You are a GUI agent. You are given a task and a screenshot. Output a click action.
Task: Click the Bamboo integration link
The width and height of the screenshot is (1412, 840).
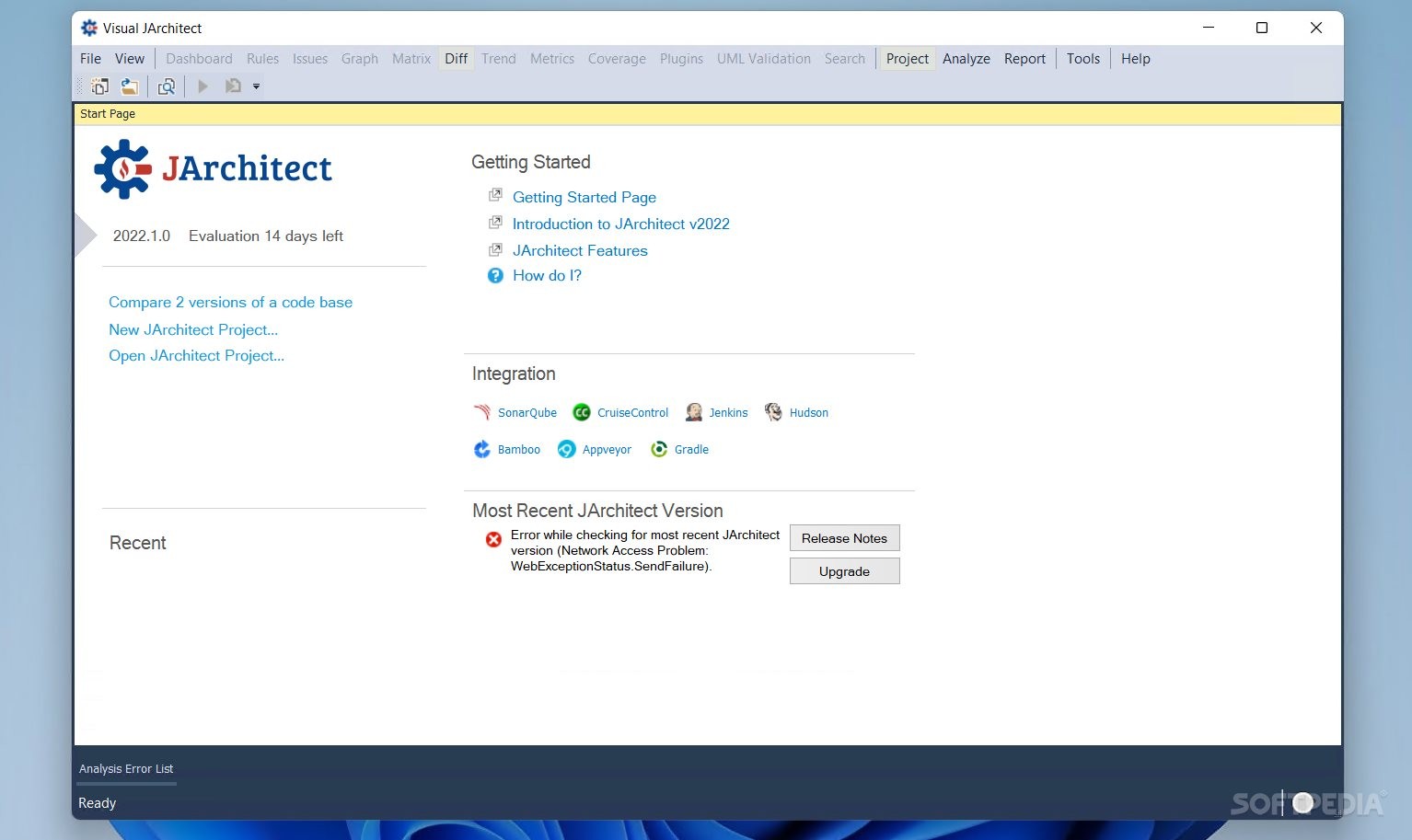click(x=519, y=450)
